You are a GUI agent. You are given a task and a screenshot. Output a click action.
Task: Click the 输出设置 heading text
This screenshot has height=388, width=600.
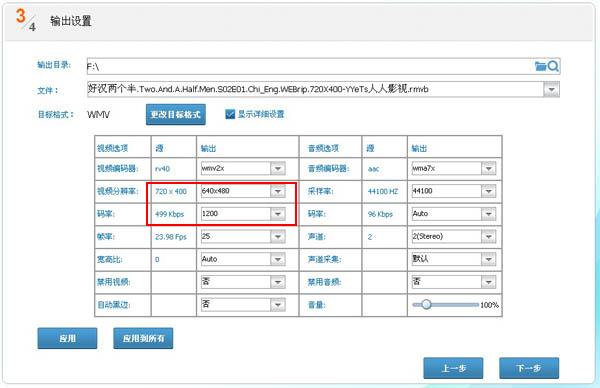[x=71, y=21]
